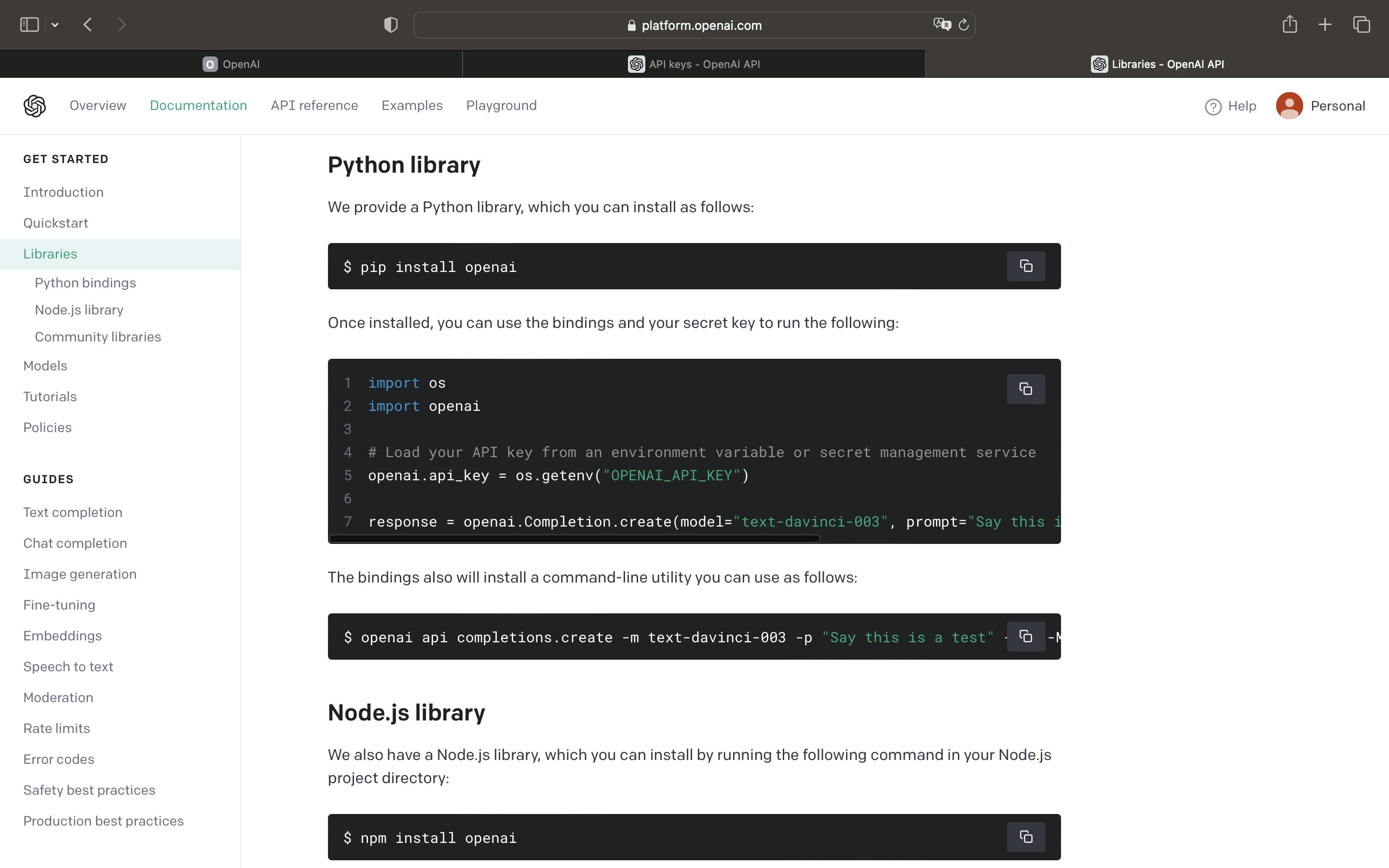Click the OpenAI logo in the header
1389x868 pixels.
pyautogui.click(x=34, y=106)
